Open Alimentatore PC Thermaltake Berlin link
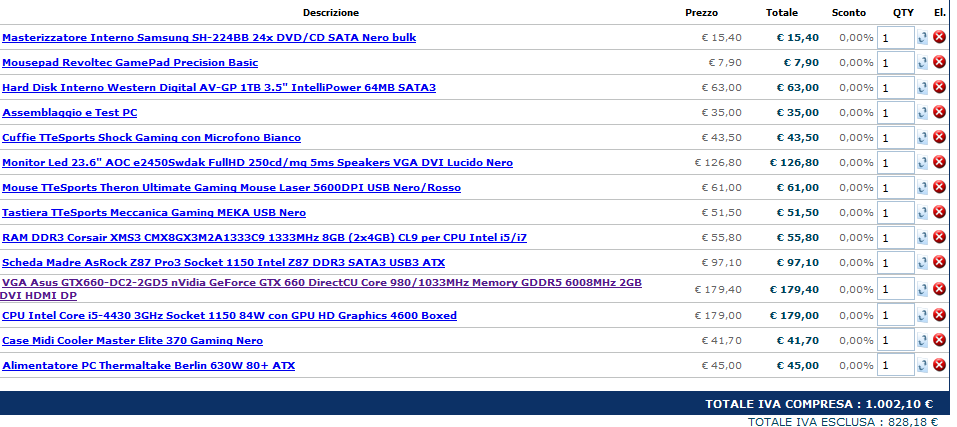This screenshot has height=427, width=957. [148, 366]
